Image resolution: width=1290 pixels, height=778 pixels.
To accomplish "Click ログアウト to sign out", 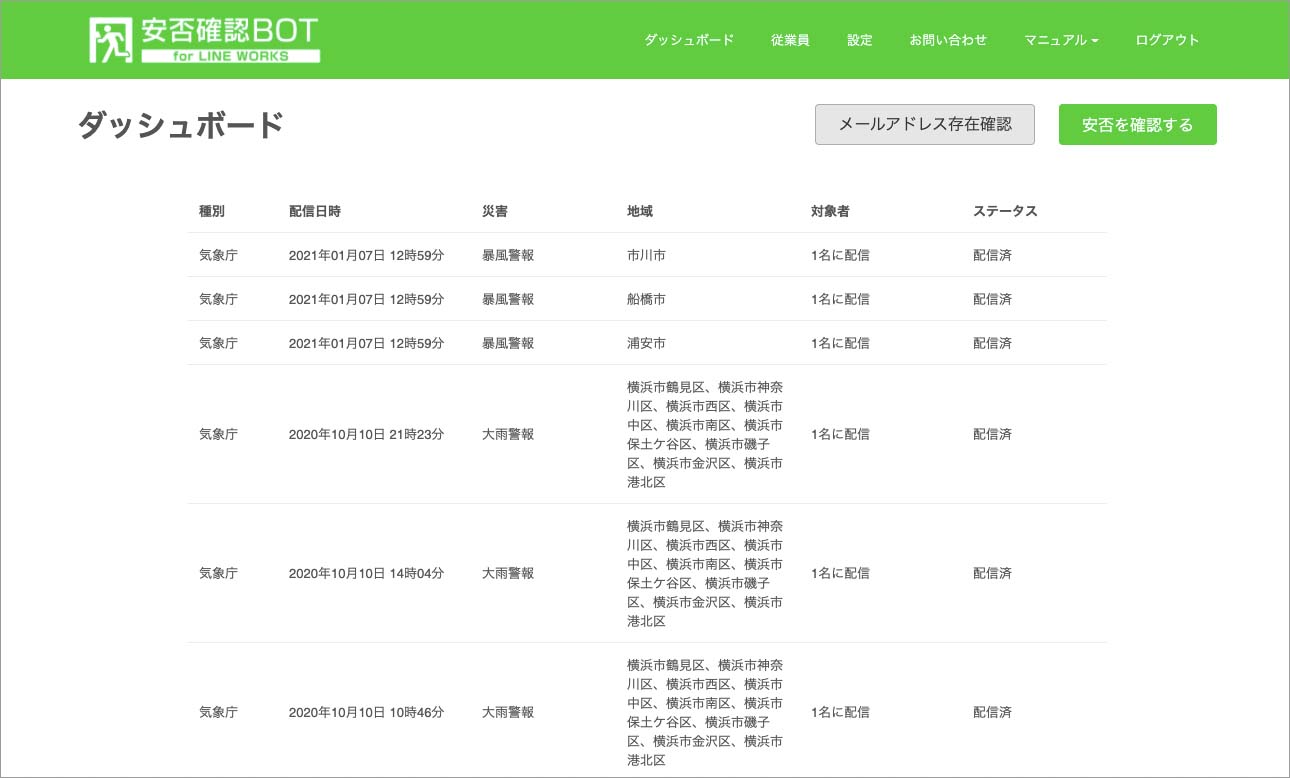I will point(1167,40).
